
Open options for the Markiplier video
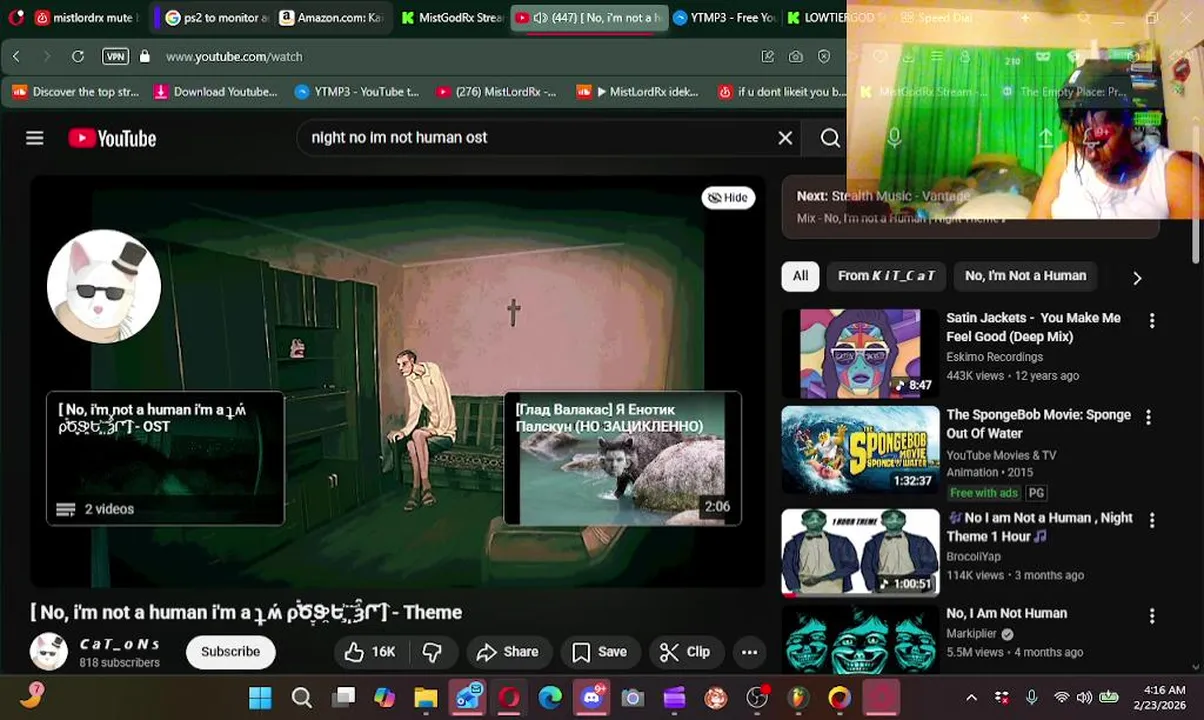click(x=1152, y=617)
